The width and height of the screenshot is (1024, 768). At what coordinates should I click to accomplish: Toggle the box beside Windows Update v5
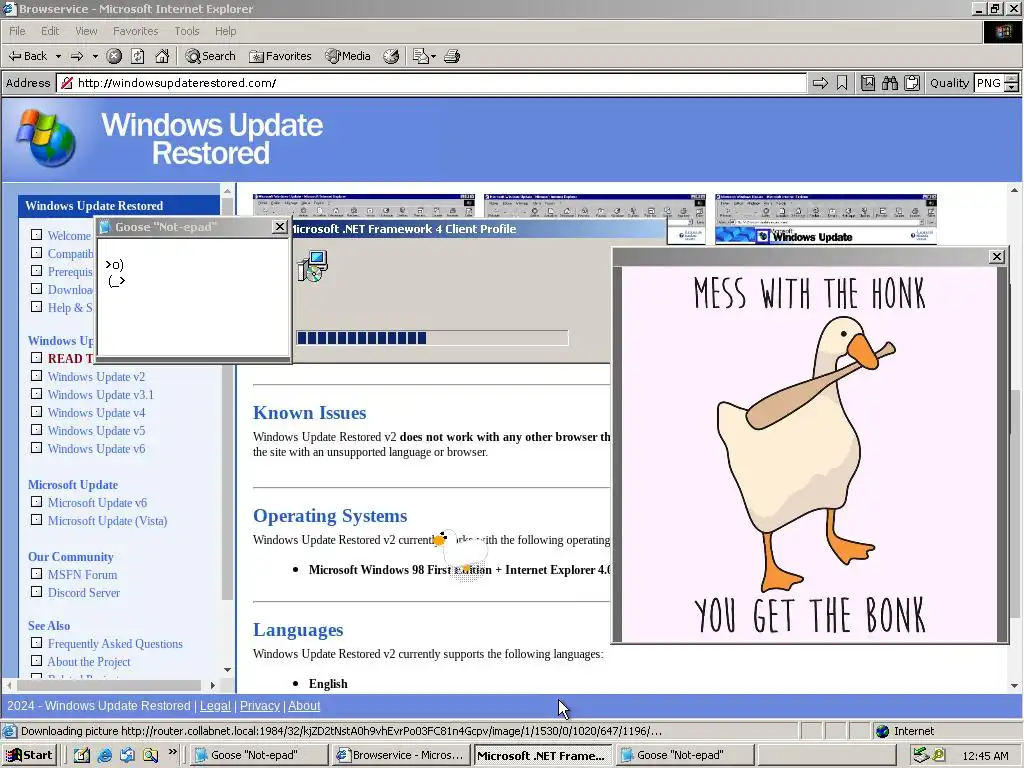pyautogui.click(x=37, y=430)
